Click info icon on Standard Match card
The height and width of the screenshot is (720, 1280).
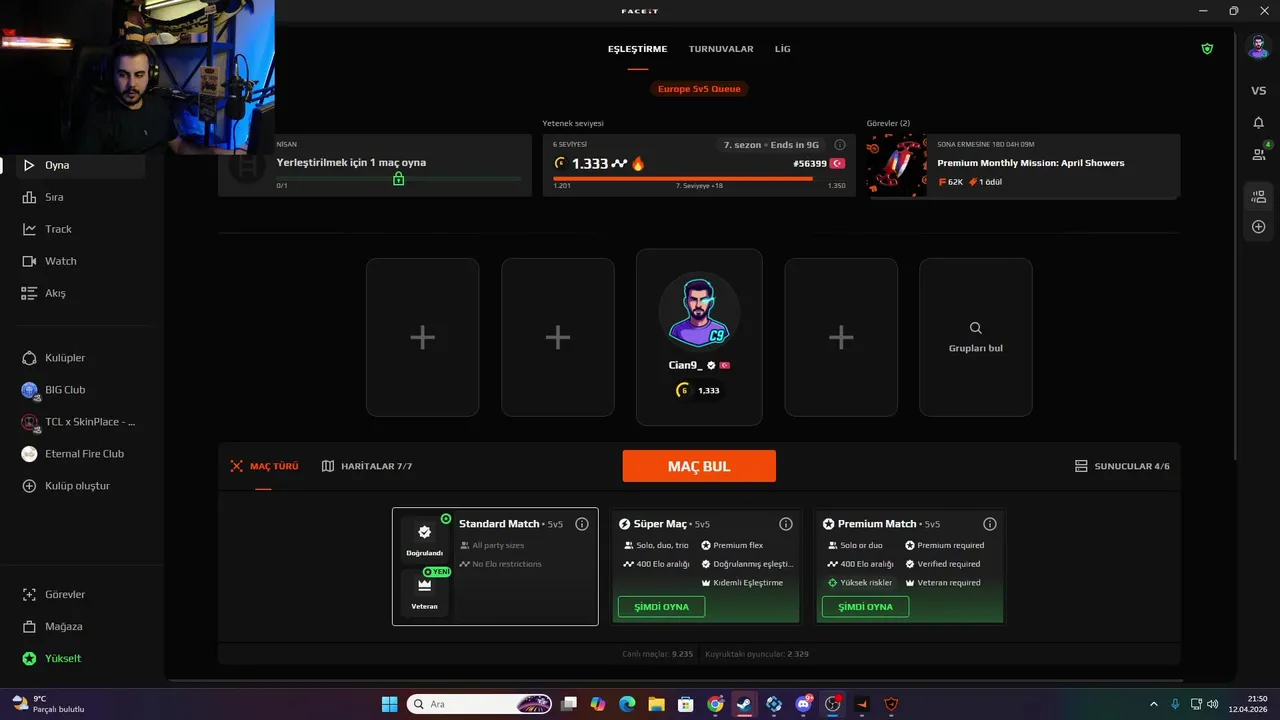[x=582, y=524]
